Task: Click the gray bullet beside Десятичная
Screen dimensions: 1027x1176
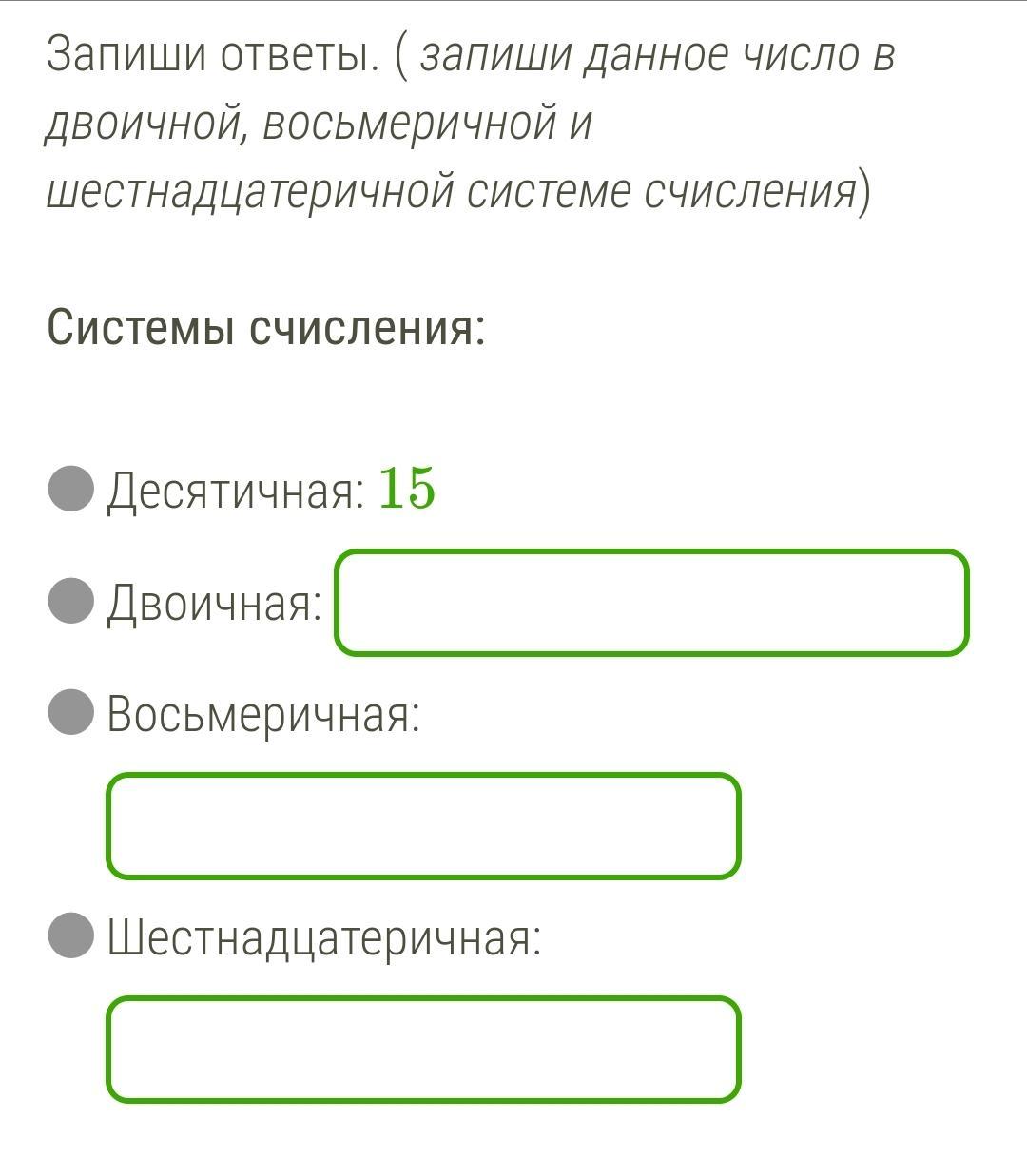Action: [x=71, y=489]
